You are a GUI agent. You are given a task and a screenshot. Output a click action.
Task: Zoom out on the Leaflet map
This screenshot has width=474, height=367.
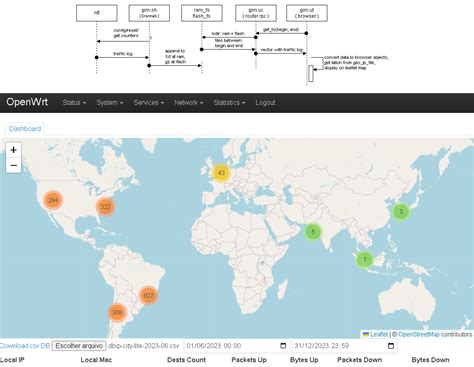coord(13,165)
